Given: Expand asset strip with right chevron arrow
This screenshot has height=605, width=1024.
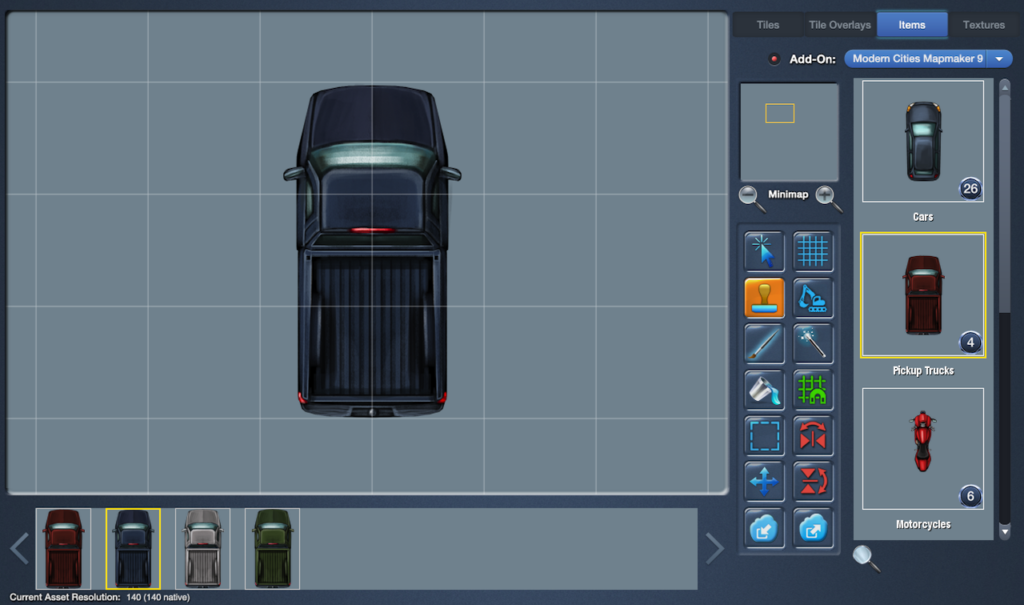Looking at the screenshot, I should [714, 548].
